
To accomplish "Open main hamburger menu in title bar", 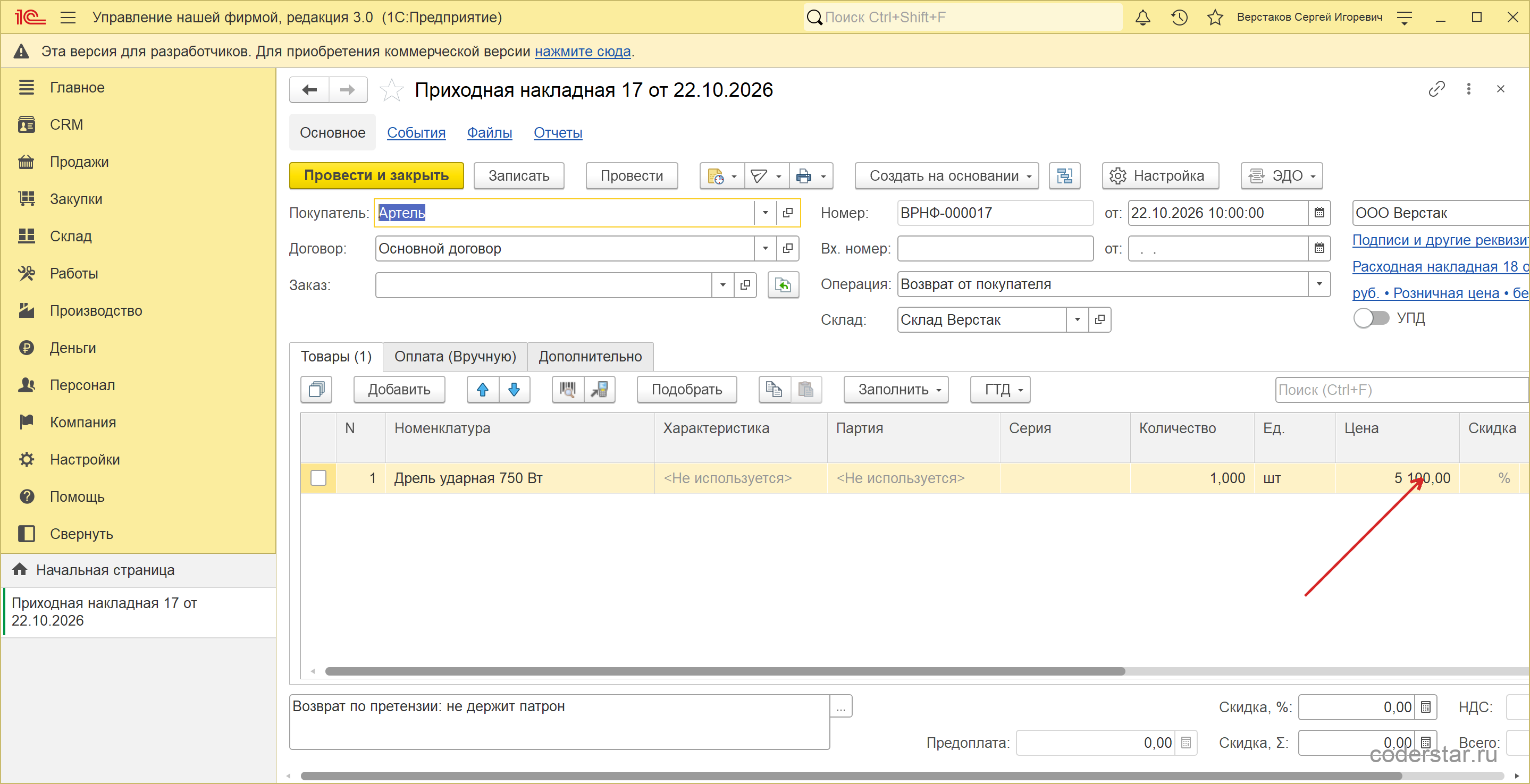I will point(68,17).
